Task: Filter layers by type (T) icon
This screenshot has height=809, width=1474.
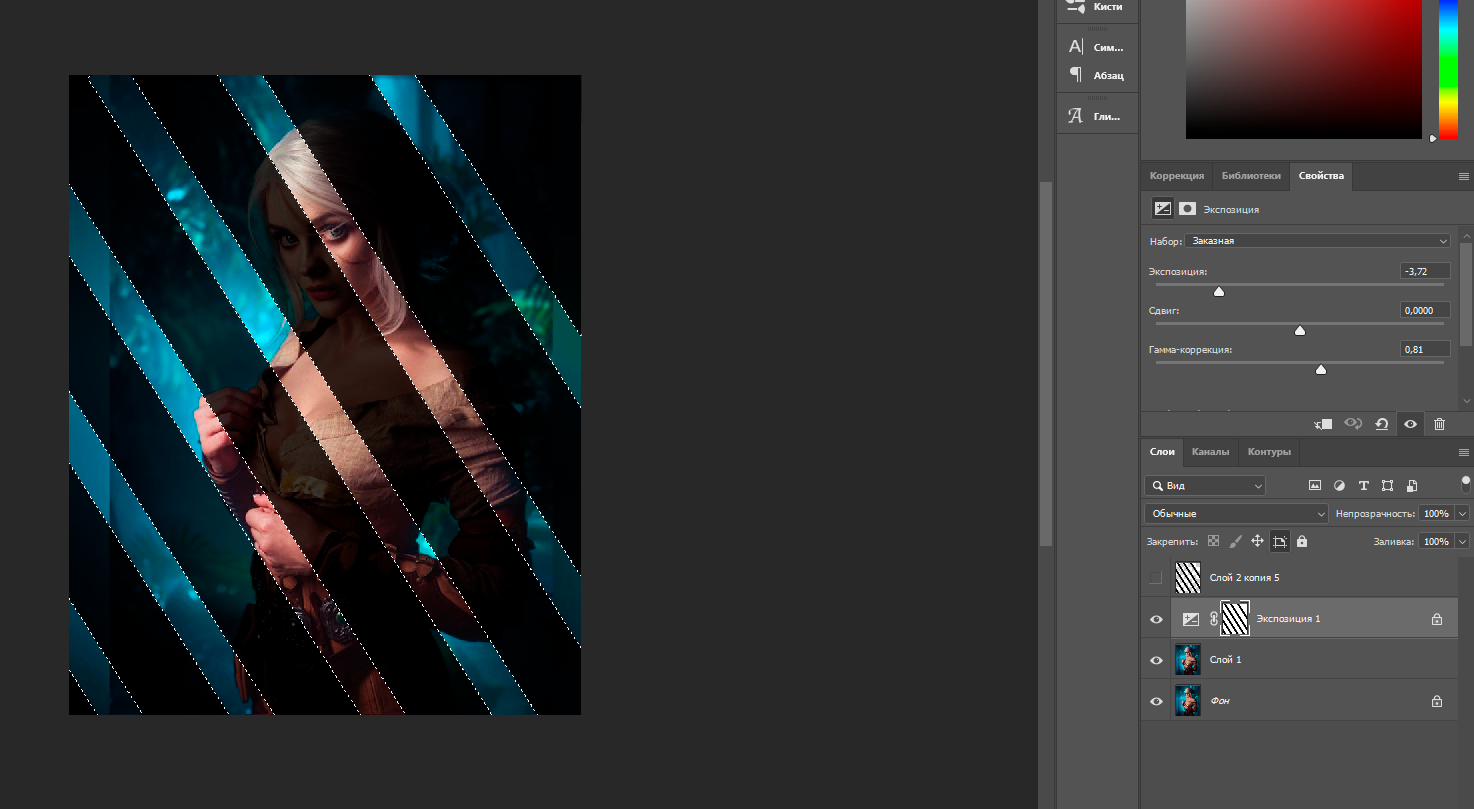Action: click(x=1364, y=486)
